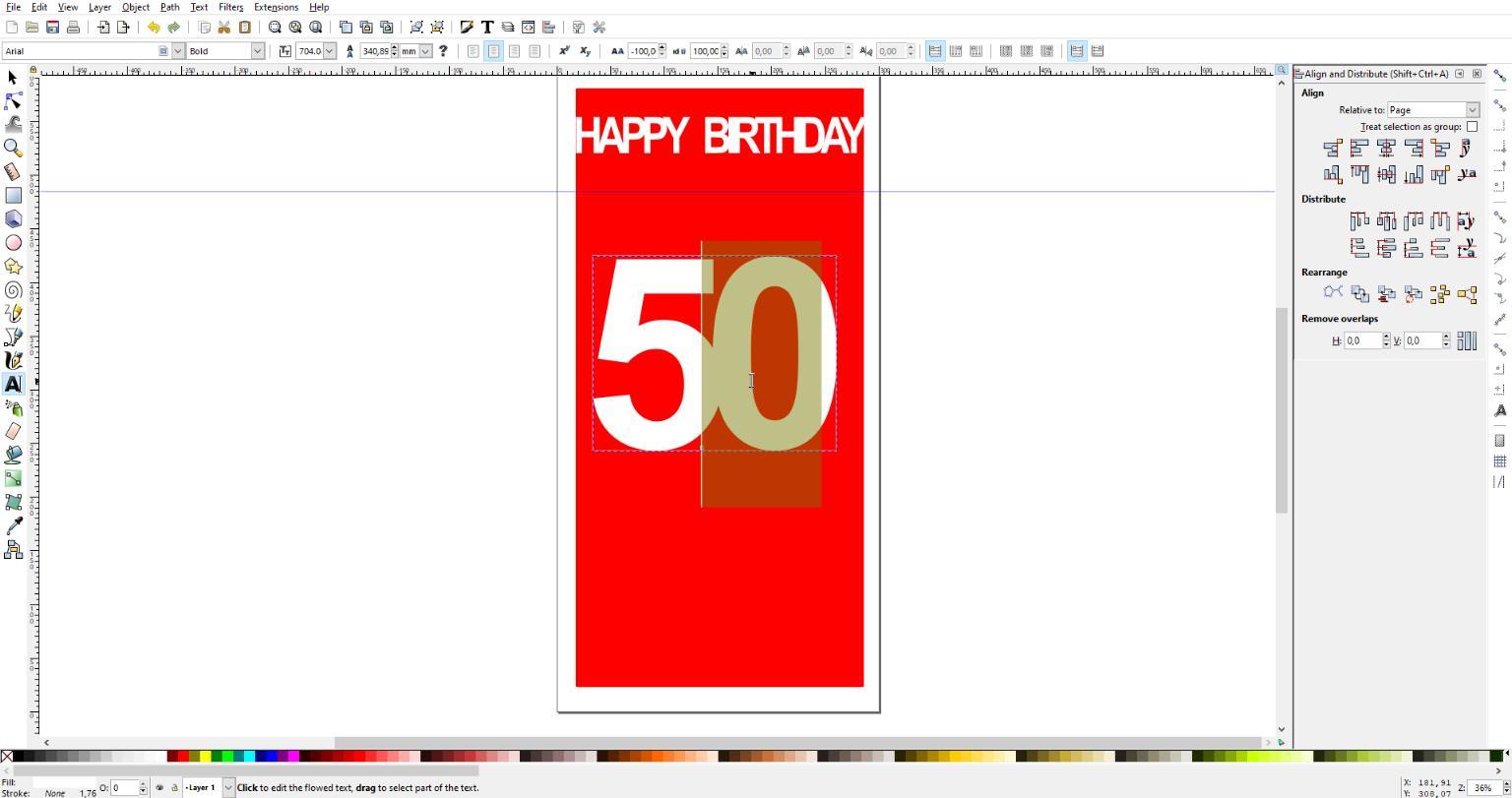Open the Text and Font dialog icon
Screen dimensions: 1512x798
(487, 28)
